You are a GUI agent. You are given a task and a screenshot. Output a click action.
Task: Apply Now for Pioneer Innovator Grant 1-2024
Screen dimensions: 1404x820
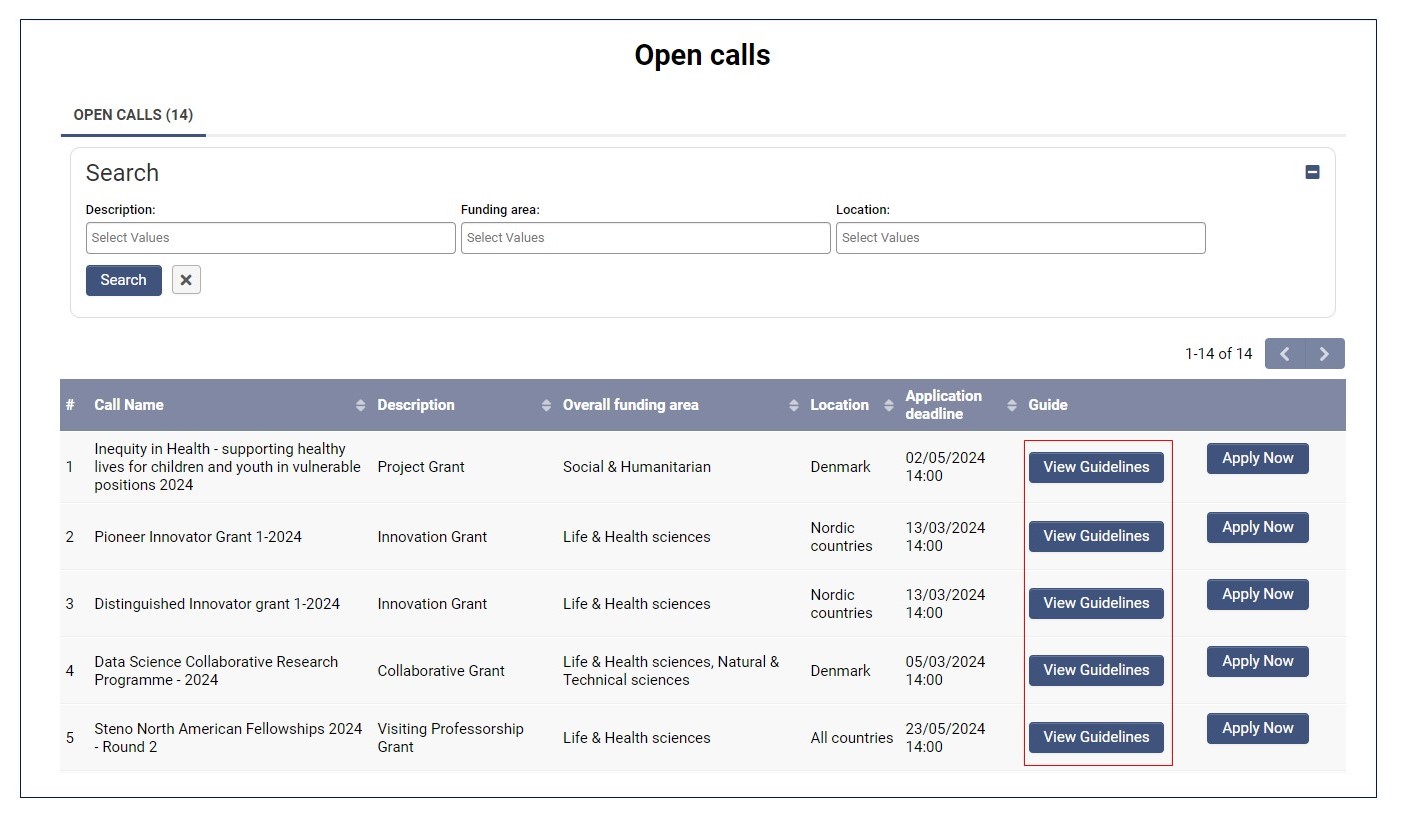(1257, 528)
